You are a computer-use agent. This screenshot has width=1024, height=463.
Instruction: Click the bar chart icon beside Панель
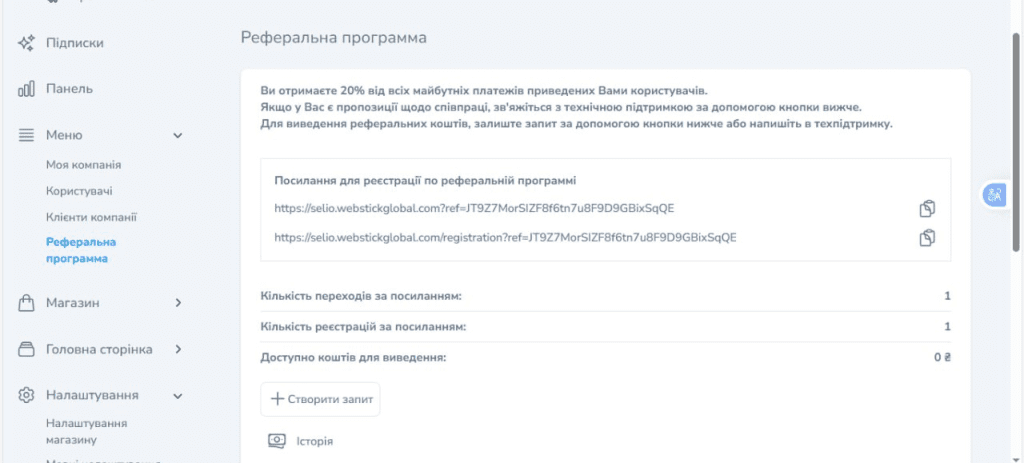pyautogui.click(x=27, y=89)
